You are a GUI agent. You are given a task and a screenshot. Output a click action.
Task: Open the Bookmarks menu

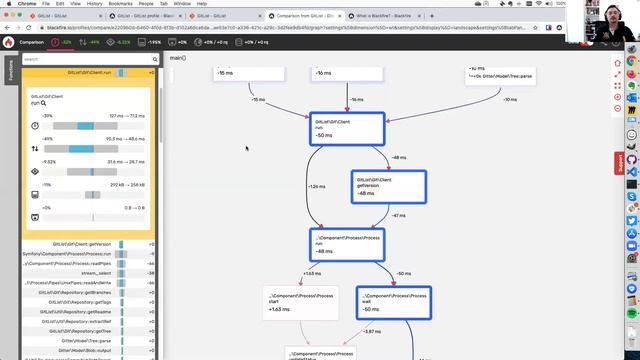[x=120, y=4]
